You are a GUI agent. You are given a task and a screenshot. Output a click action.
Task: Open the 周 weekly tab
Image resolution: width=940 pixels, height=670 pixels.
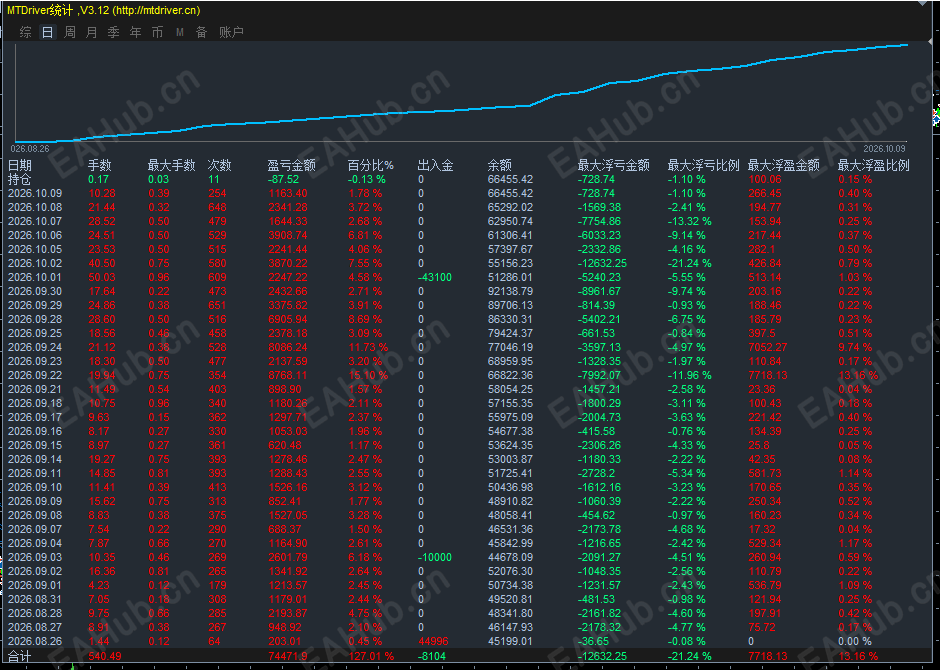[x=70, y=32]
